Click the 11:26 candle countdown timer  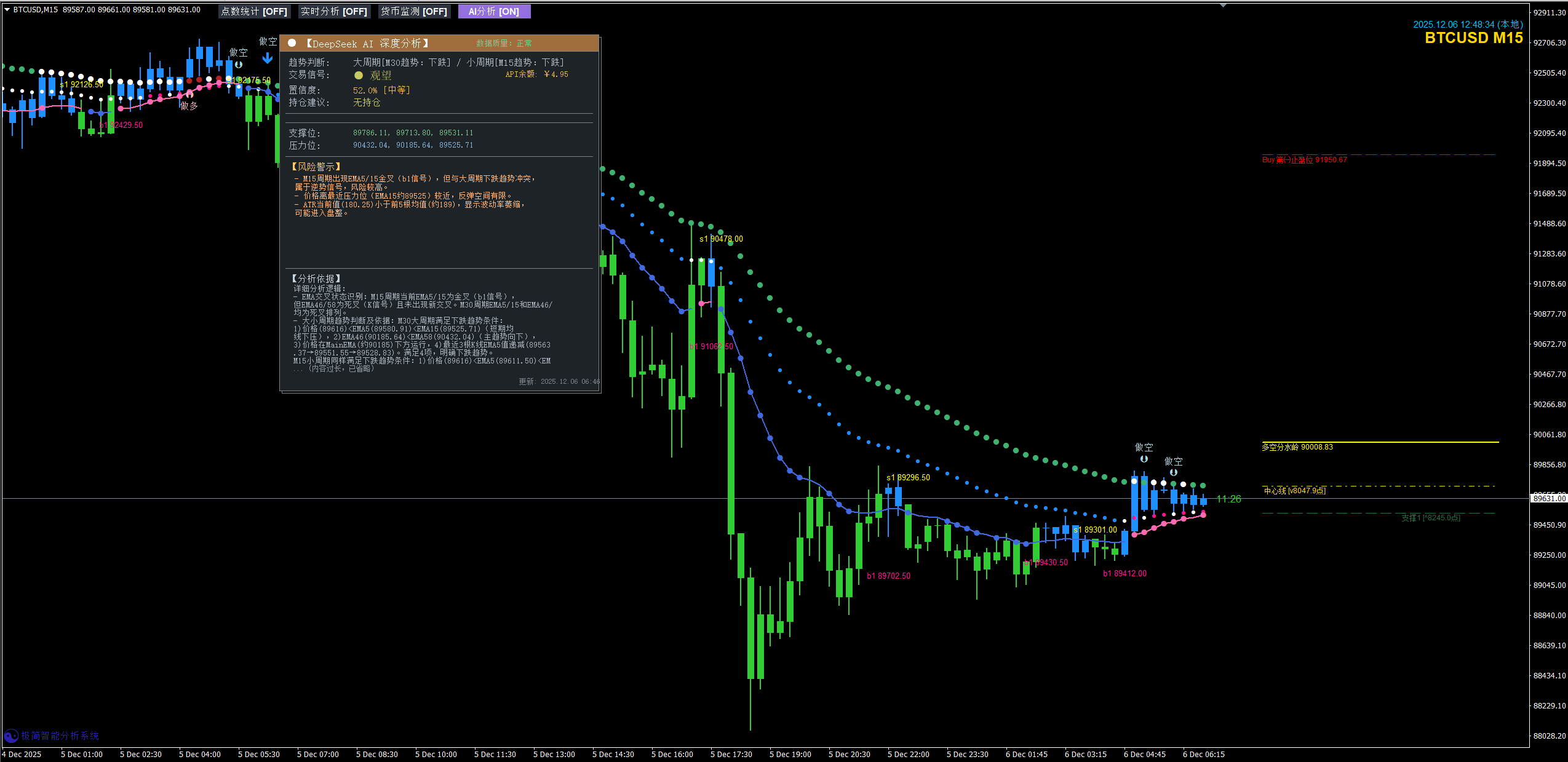pyautogui.click(x=1228, y=499)
